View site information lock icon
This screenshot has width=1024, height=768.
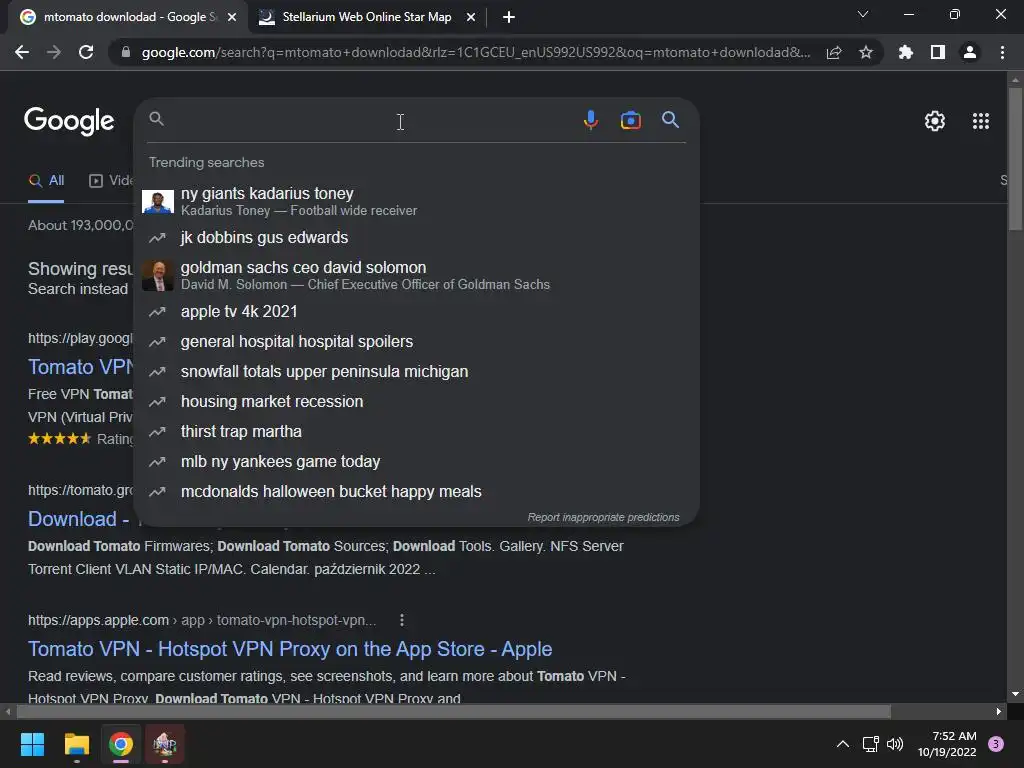(x=126, y=52)
